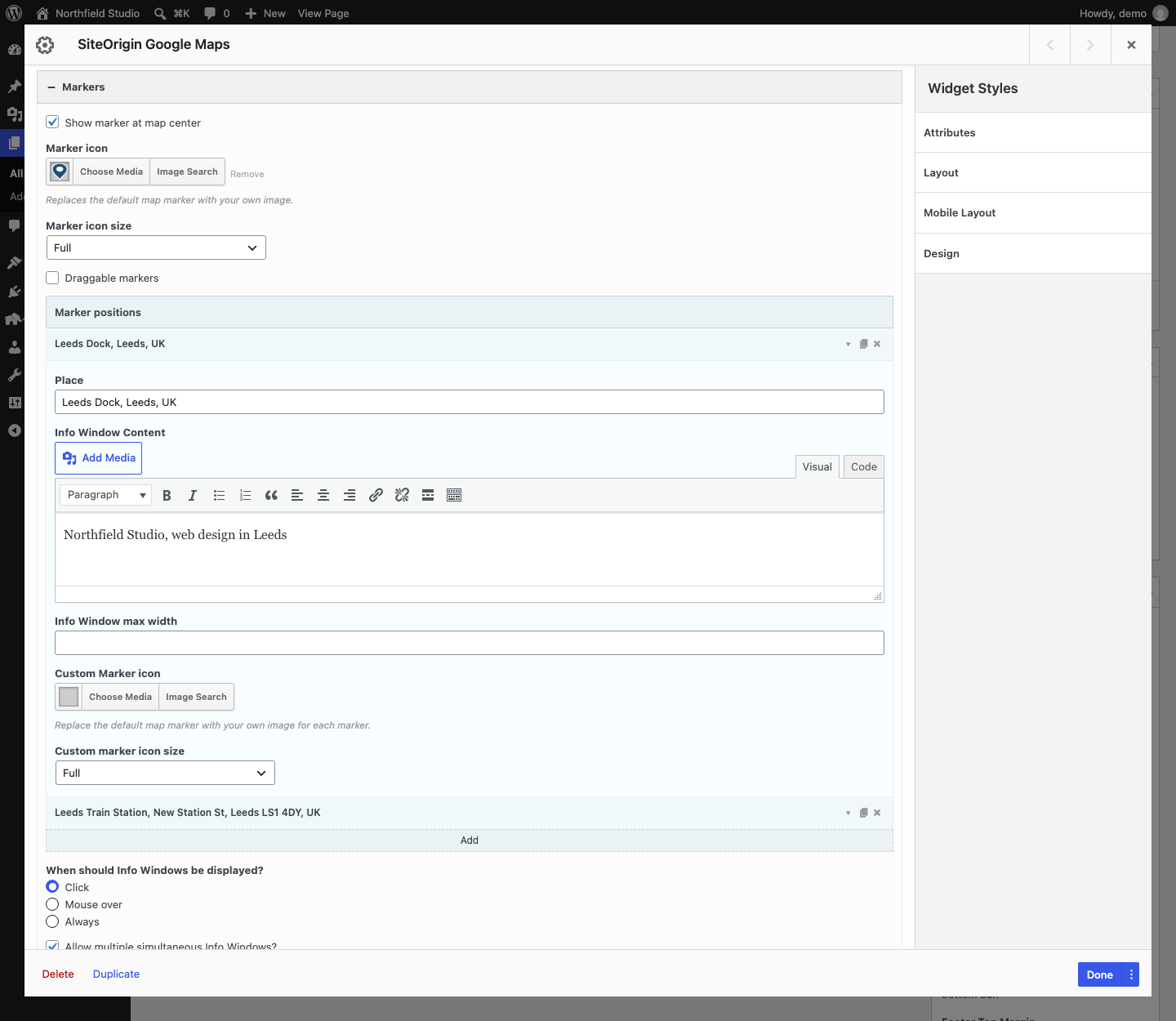Expand the Design widget styles section
Image resolution: width=1176 pixels, height=1021 pixels.
point(1033,253)
